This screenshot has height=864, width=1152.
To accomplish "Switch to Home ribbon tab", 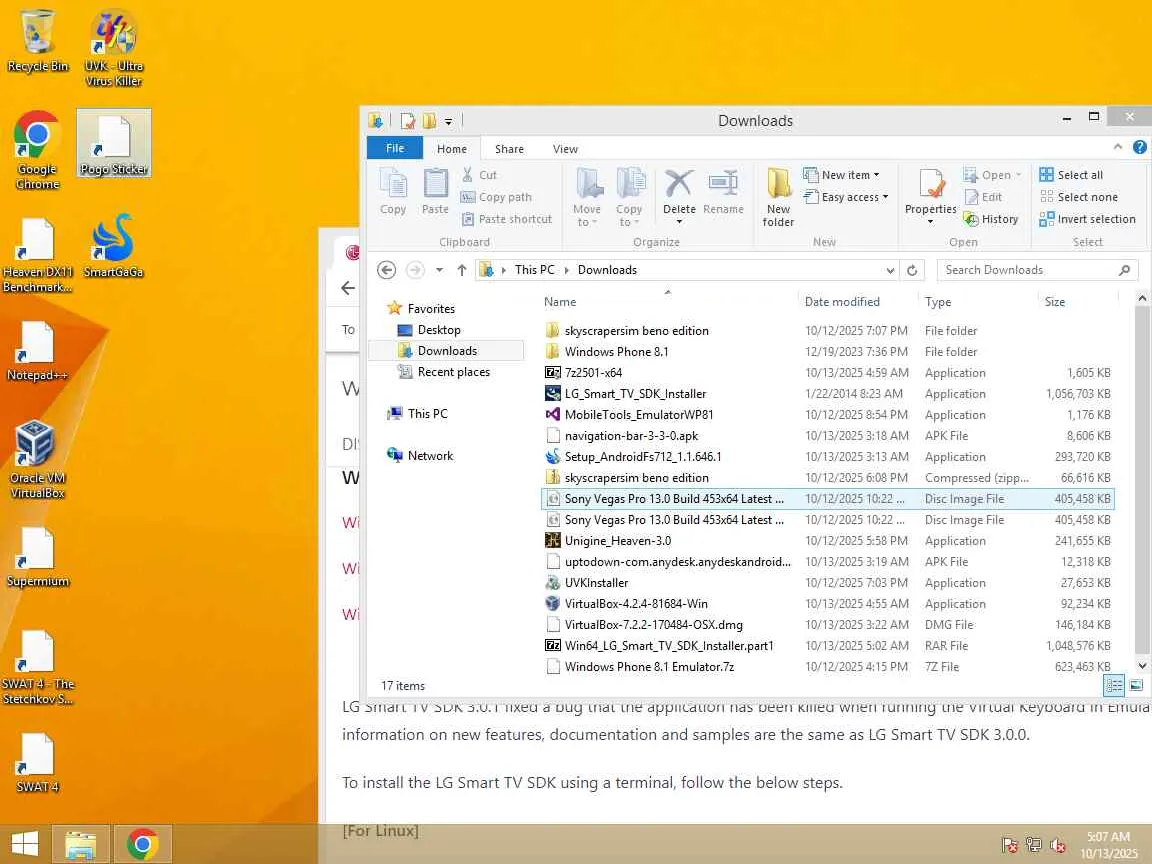I will tap(452, 148).
